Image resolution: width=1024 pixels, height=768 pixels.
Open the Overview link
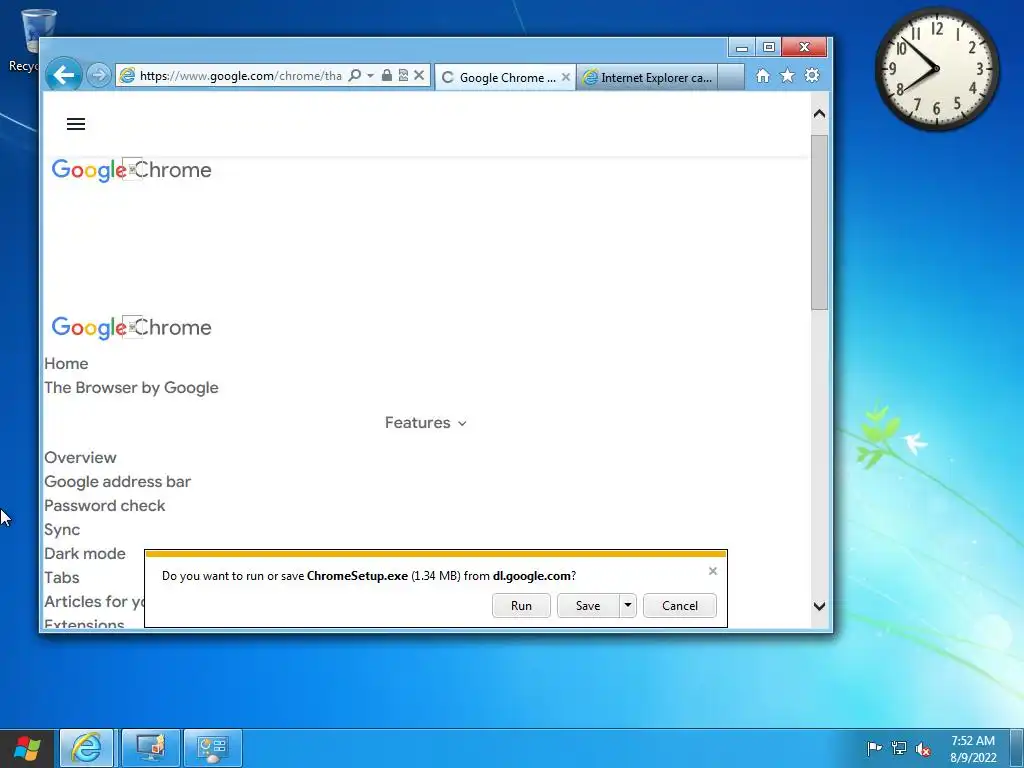point(80,458)
